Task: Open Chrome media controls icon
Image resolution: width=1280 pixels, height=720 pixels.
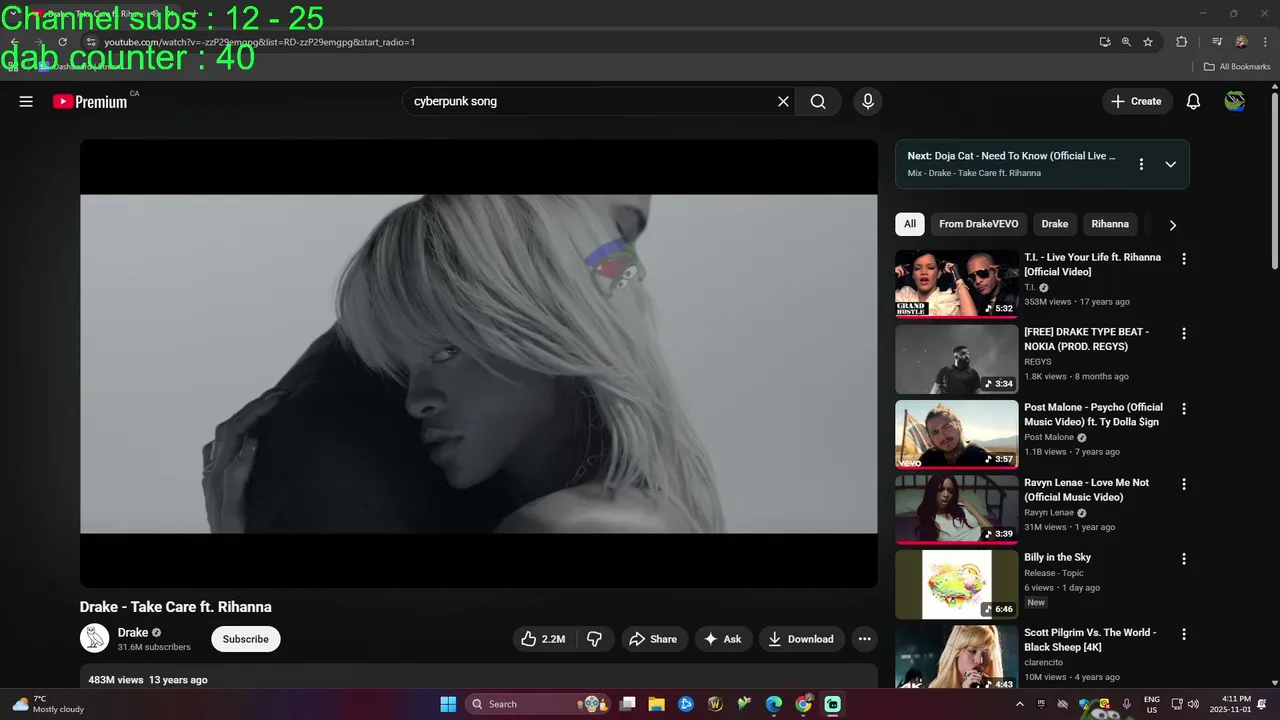Action: tap(1217, 42)
